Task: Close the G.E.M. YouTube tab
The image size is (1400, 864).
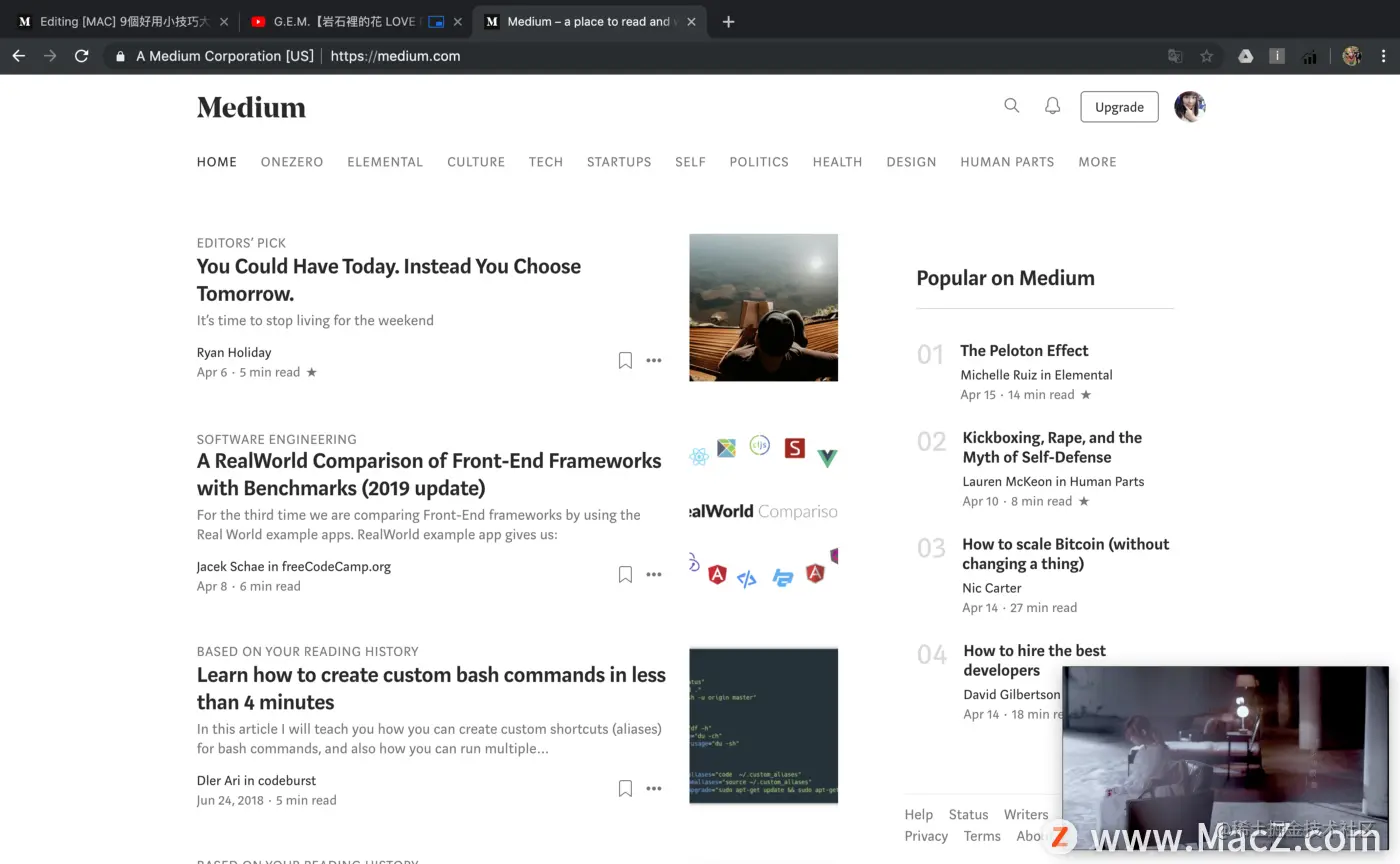Action: [x=458, y=21]
